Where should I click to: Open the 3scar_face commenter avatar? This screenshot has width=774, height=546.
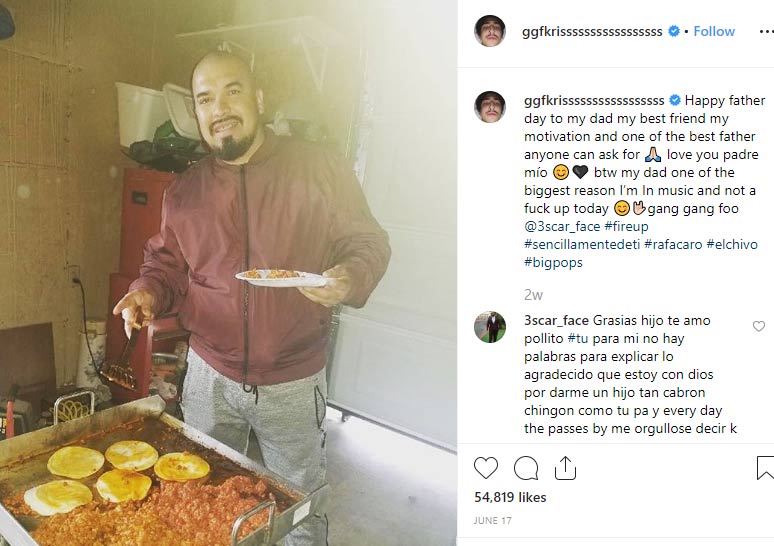[490, 327]
